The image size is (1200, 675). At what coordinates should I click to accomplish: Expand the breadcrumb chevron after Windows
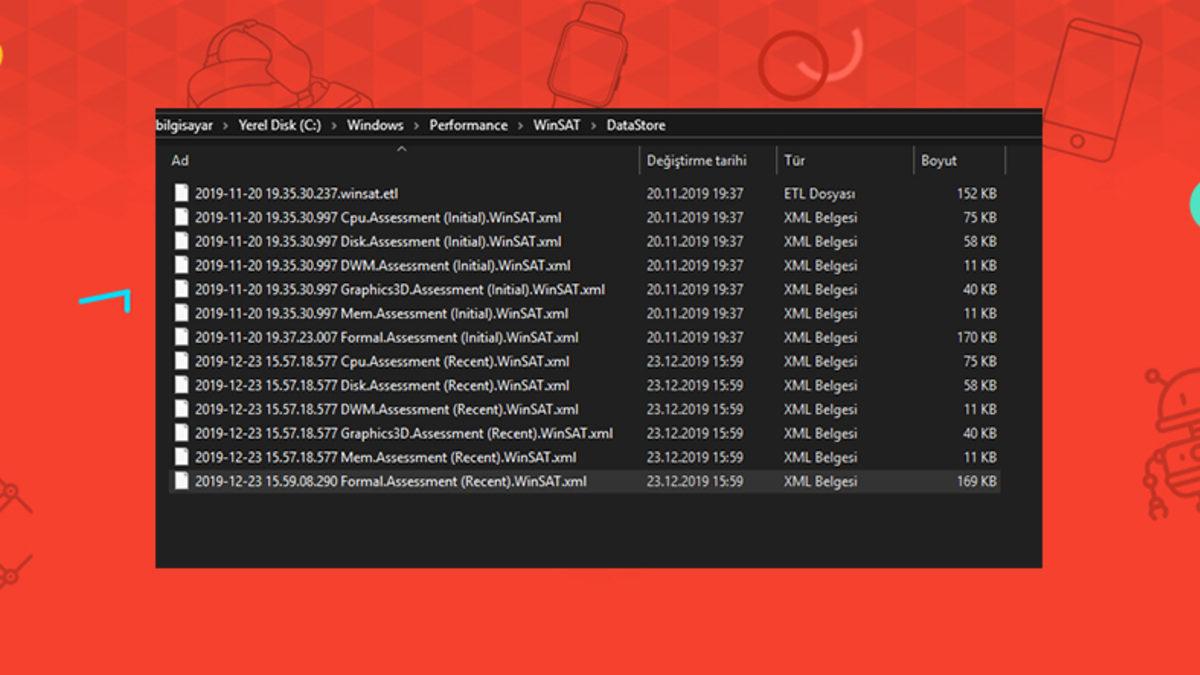coord(415,125)
